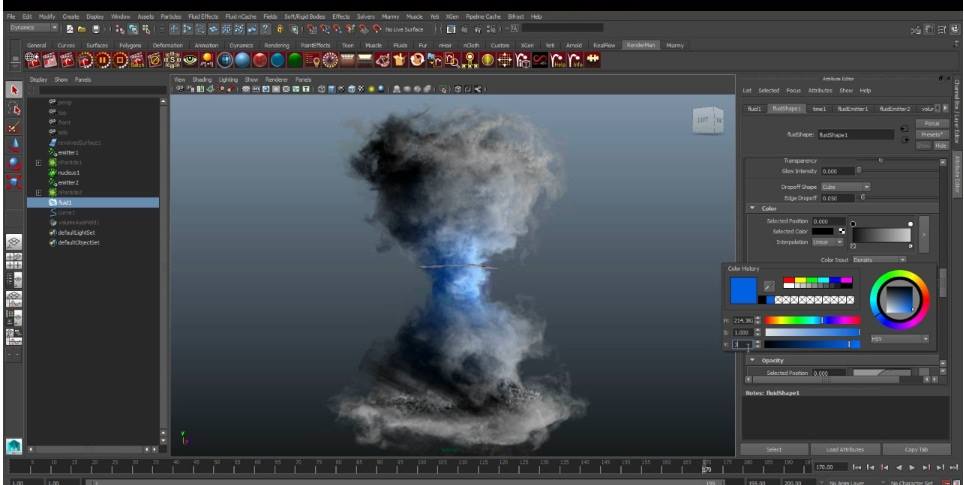Click the saturation slider bar
Screen dimensions: 964x485
click(812, 332)
